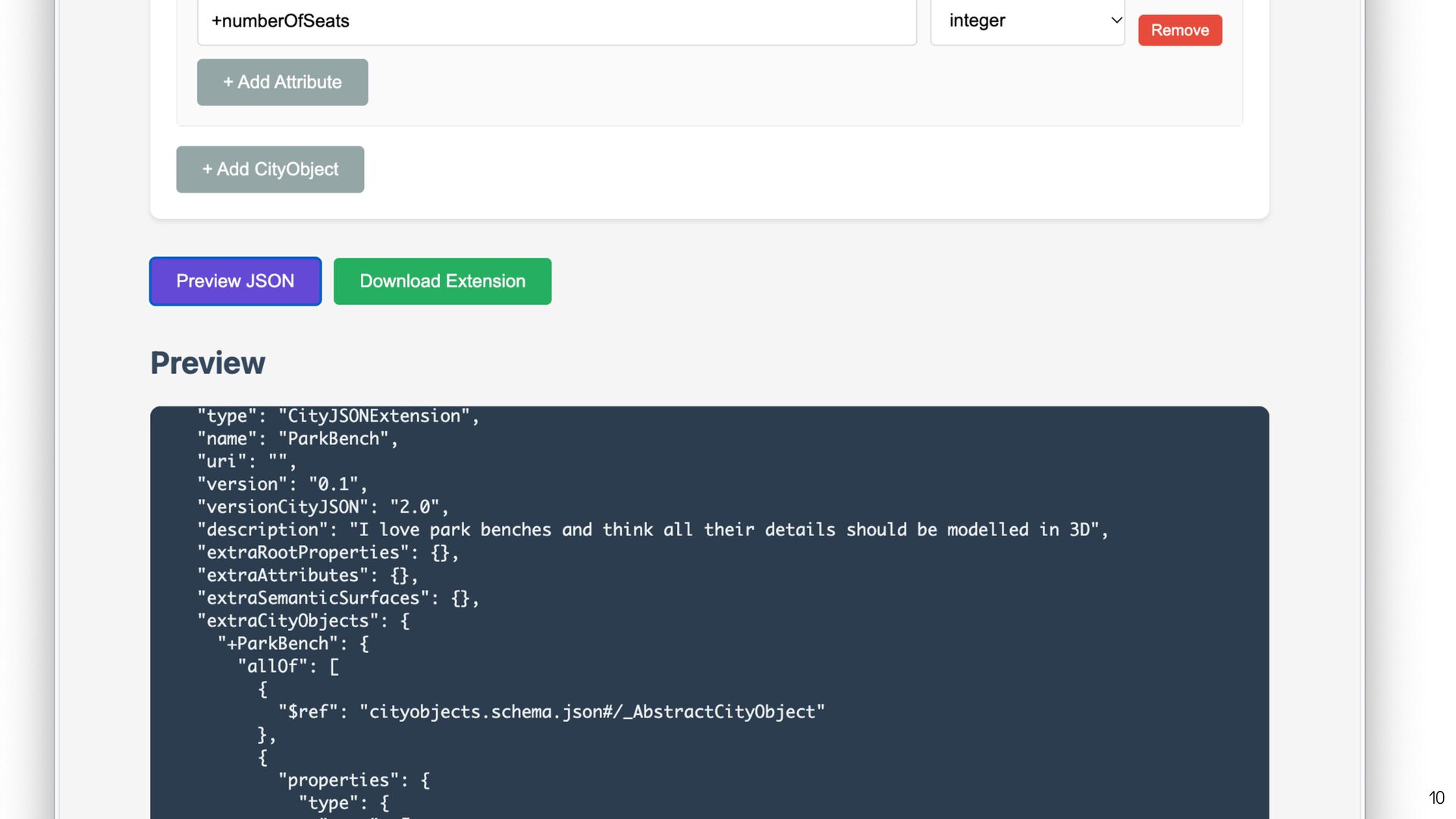Click the "name": "ParkBench" line in preview

click(297, 439)
